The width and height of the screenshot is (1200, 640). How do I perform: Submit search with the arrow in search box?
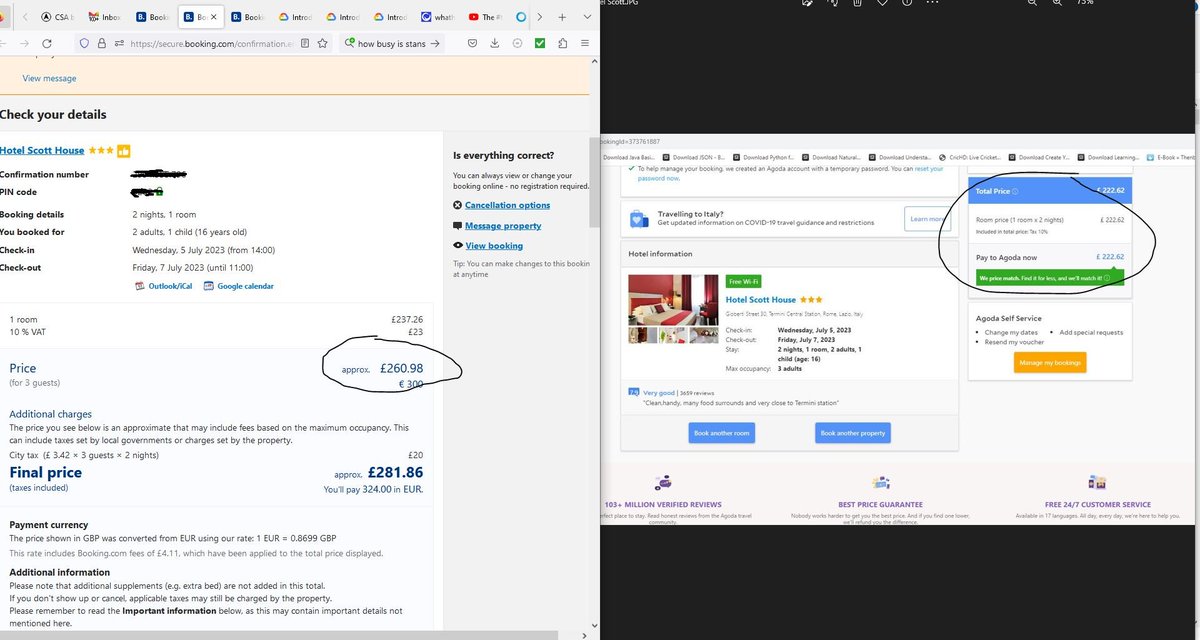pos(434,44)
